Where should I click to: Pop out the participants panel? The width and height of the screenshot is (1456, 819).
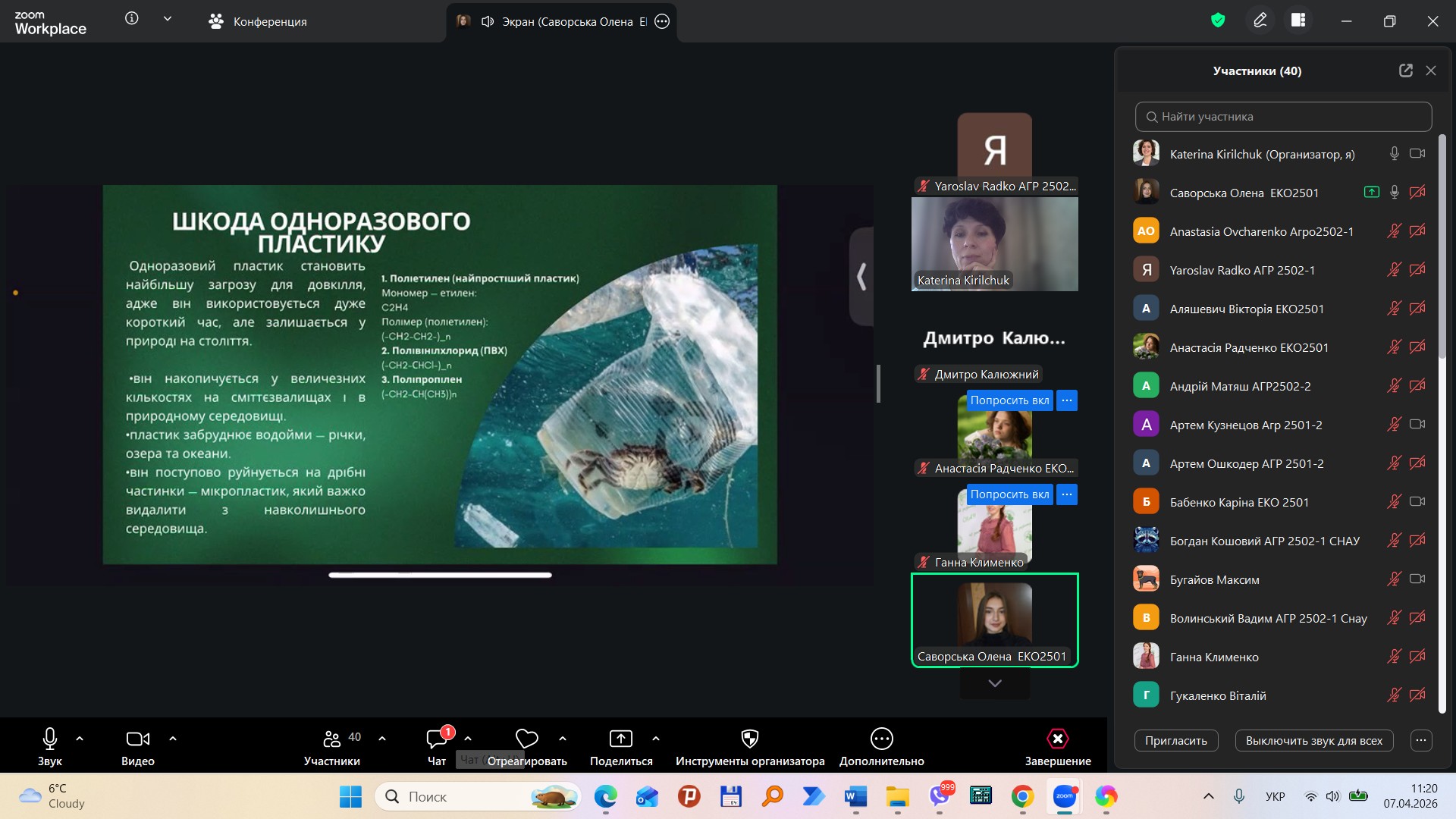pos(1405,71)
